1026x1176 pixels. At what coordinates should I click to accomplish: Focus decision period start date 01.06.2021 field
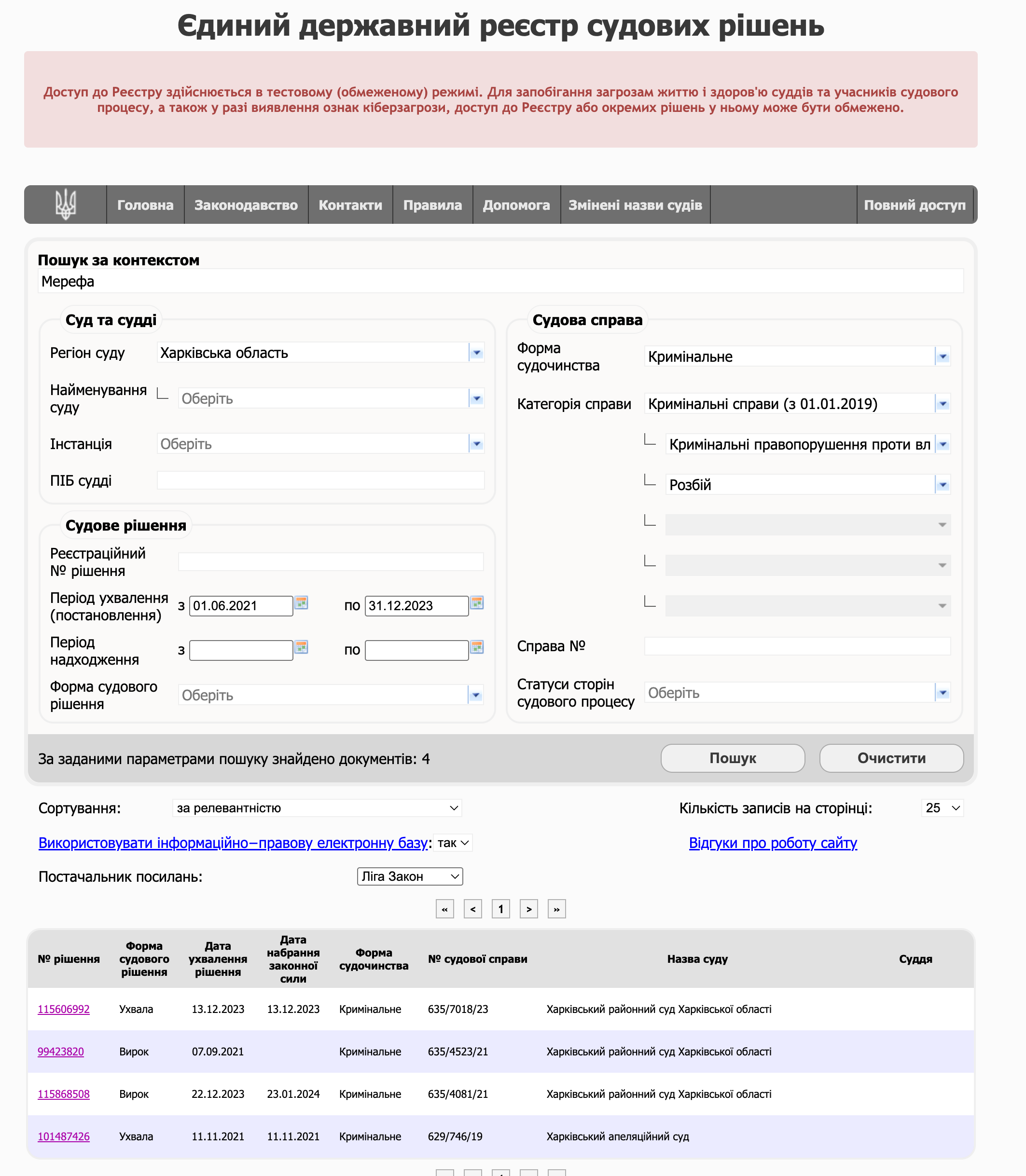click(241, 605)
